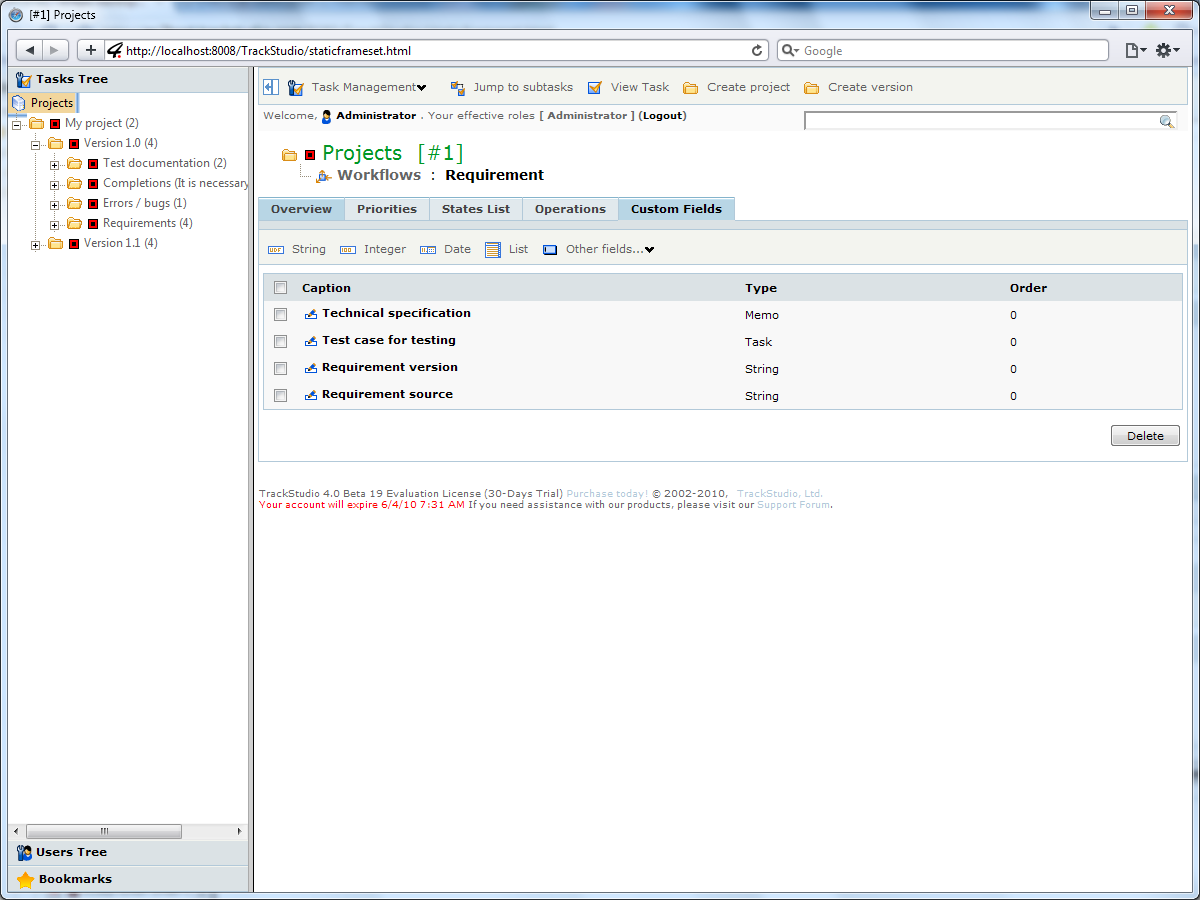Click the Jump to subtasks icon
Viewport: 1200px width, 900px height.
coord(458,88)
